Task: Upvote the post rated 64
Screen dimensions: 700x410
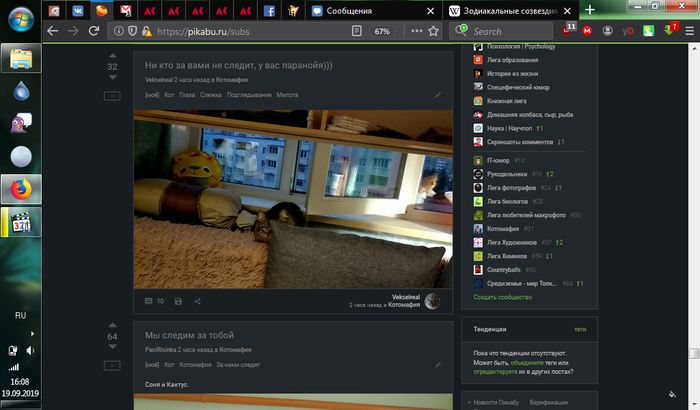Action: click(x=112, y=325)
